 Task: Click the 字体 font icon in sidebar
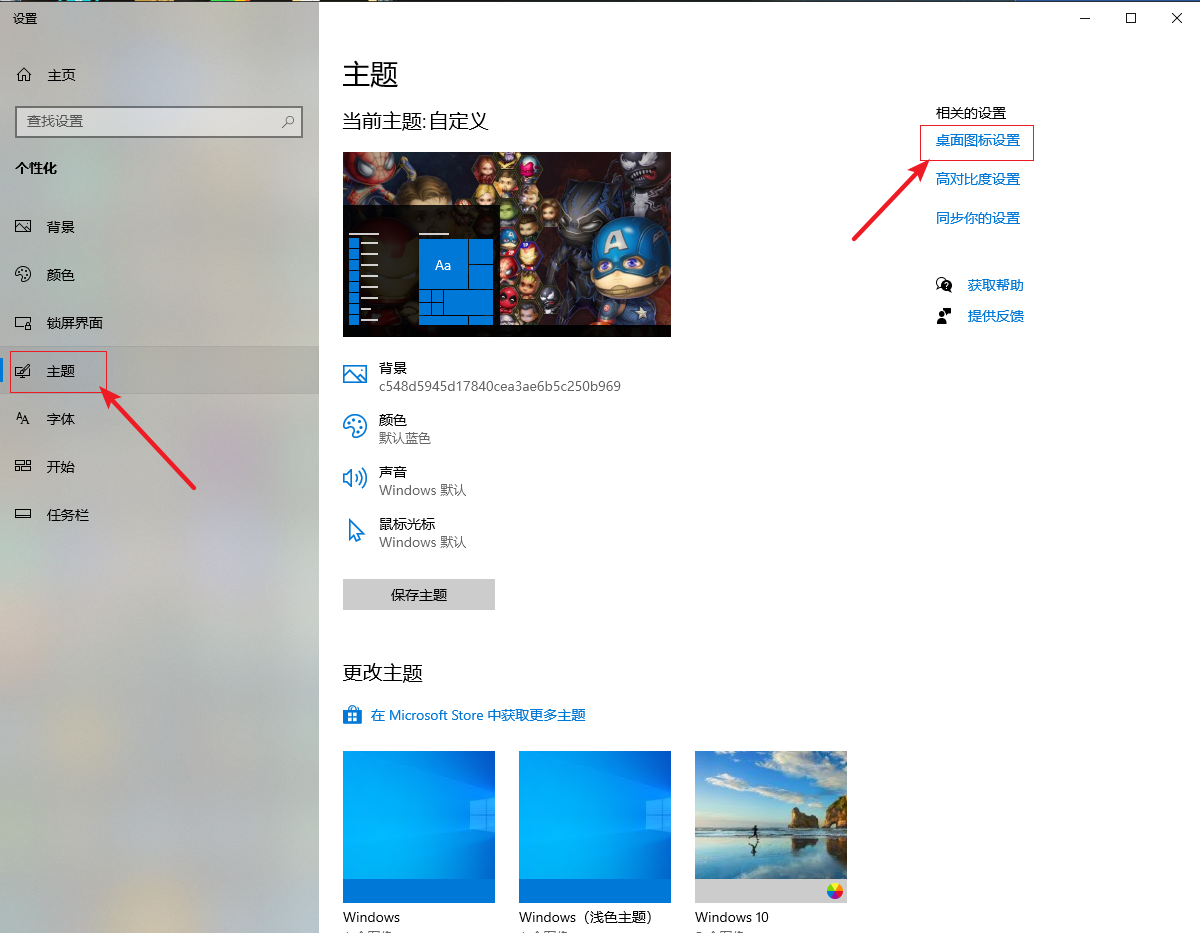coord(24,419)
